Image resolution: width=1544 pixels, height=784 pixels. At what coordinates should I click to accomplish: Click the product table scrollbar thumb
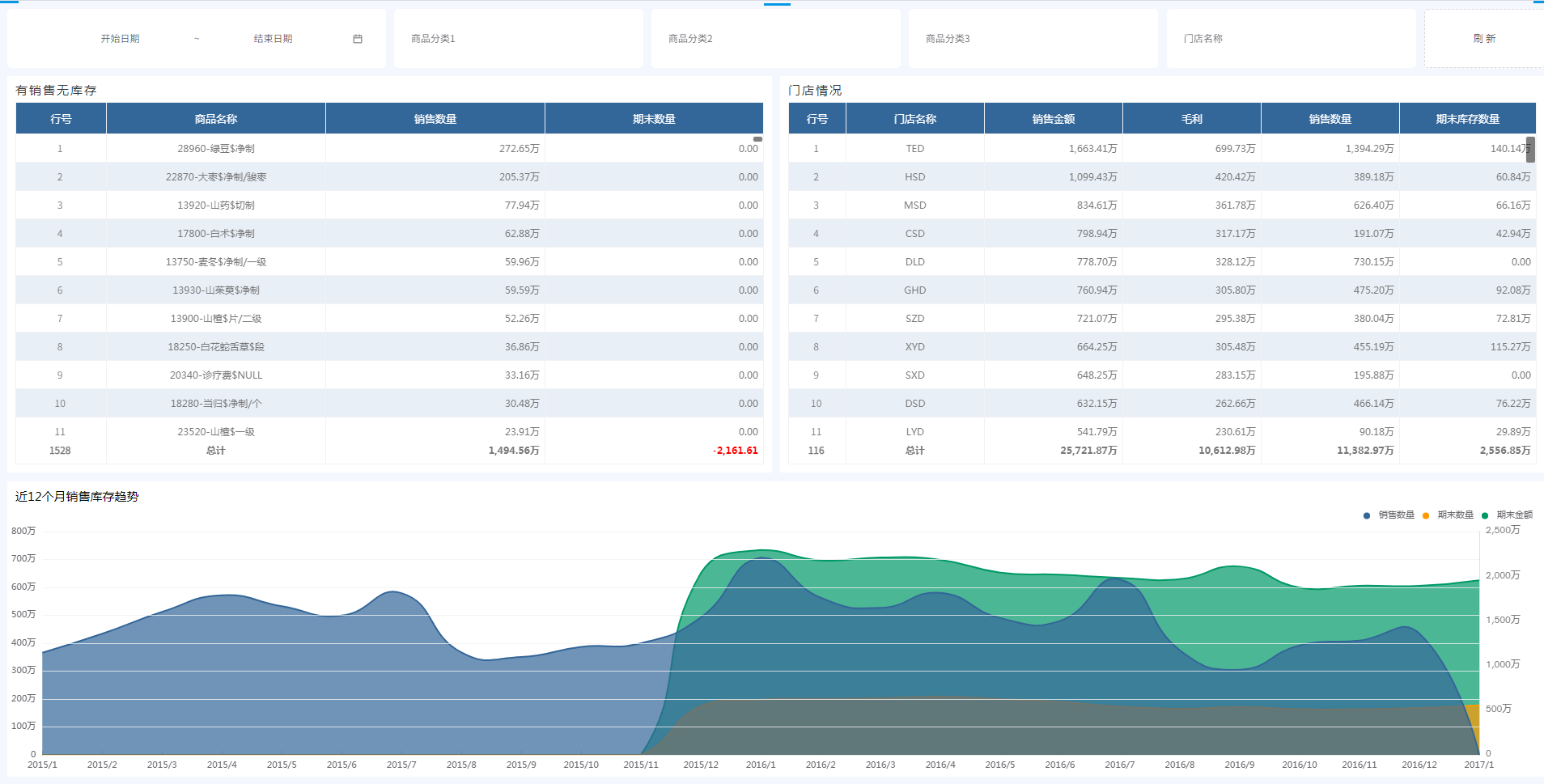(x=757, y=139)
